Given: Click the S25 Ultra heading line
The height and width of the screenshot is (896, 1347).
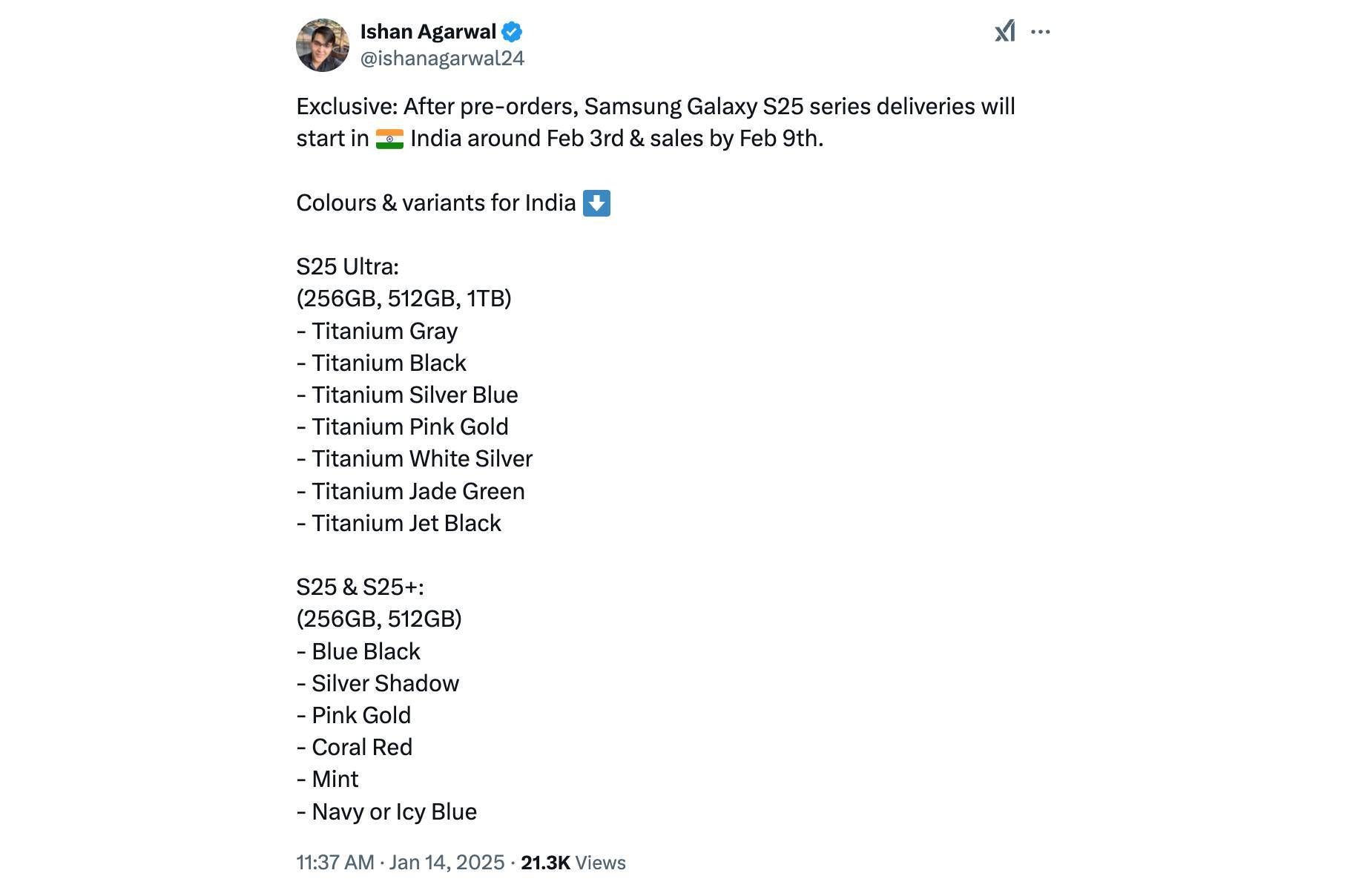Looking at the screenshot, I should click(347, 266).
